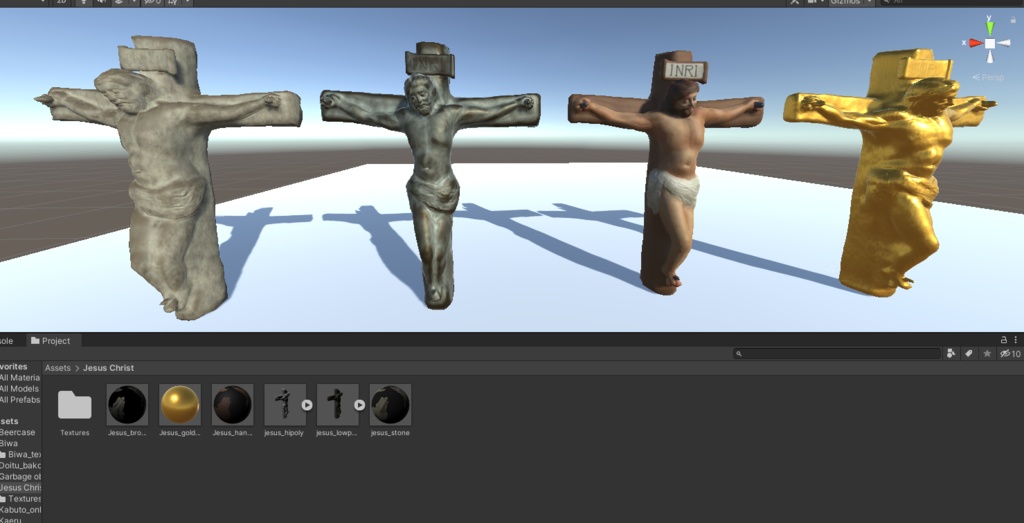Click the Assets root header in tree
This screenshot has width=1024, height=523.
click(x=10, y=421)
